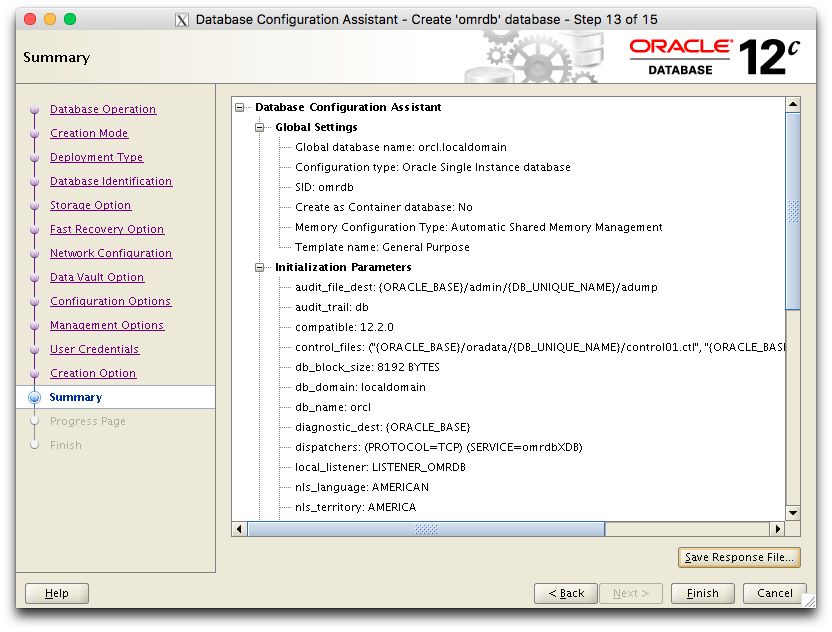The height and width of the screenshot is (632, 832).
Task: Open the Creation Option step
Action: point(93,373)
